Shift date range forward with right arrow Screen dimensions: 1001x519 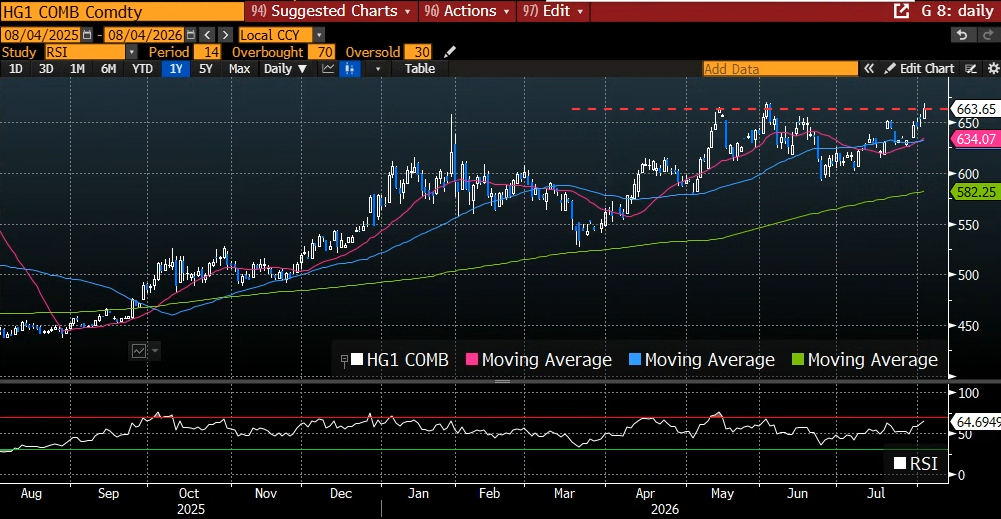coord(225,35)
